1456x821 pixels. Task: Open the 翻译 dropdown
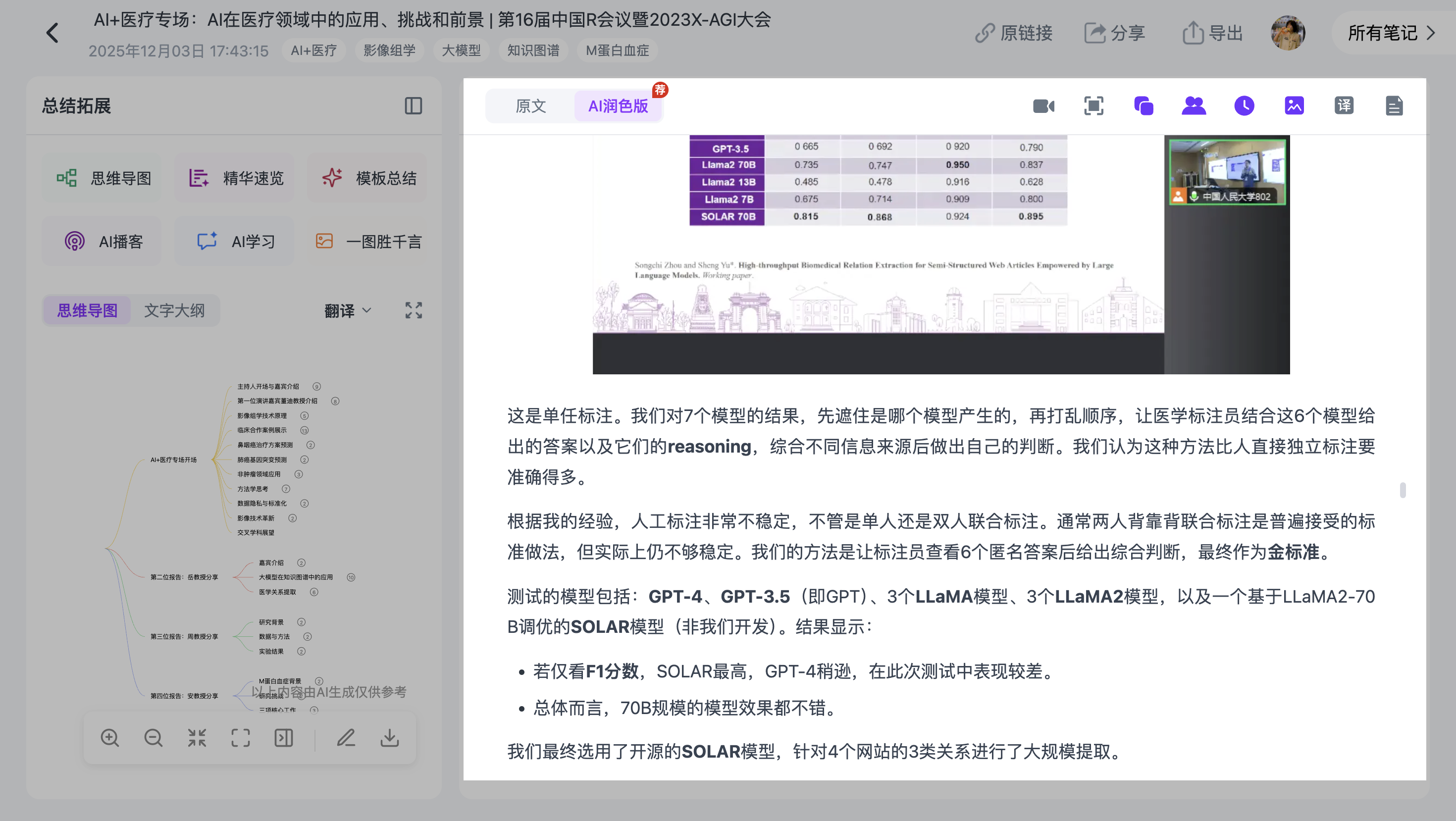coord(348,310)
